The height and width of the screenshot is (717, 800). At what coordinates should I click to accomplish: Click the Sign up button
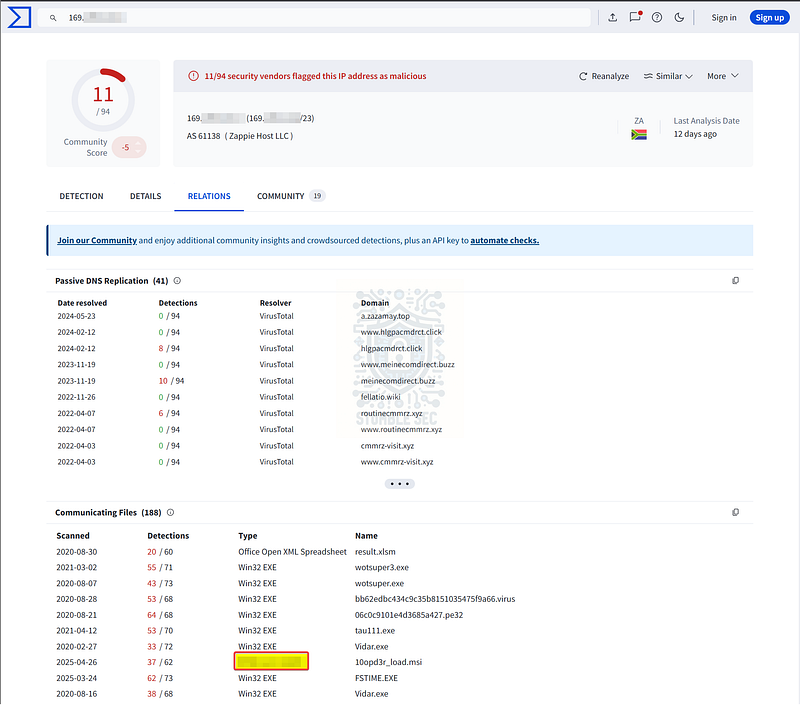pyautogui.click(x=769, y=17)
